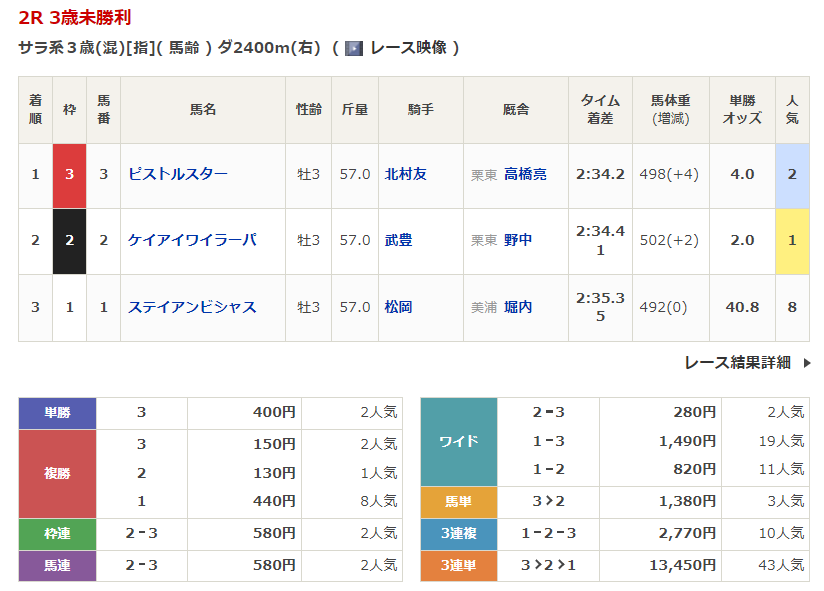Click the arrow beside レース結果詳細
This screenshot has height=591, width=824.
807,363
